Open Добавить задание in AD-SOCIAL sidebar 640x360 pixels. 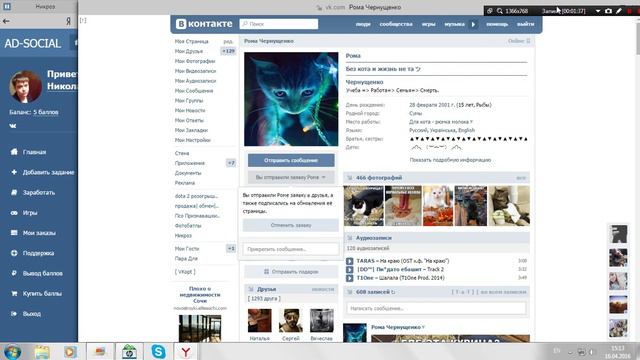coord(48,172)
